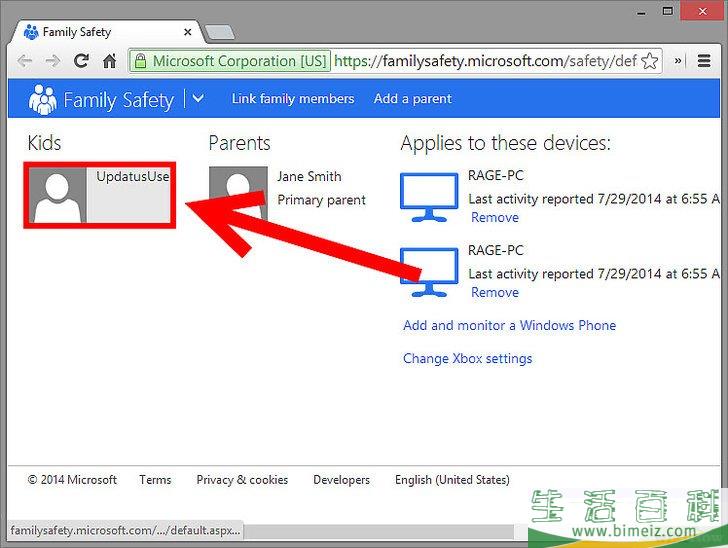Open the Developers footer link
This screenshot has height=548, width=728.
click(x=341, y=480)
